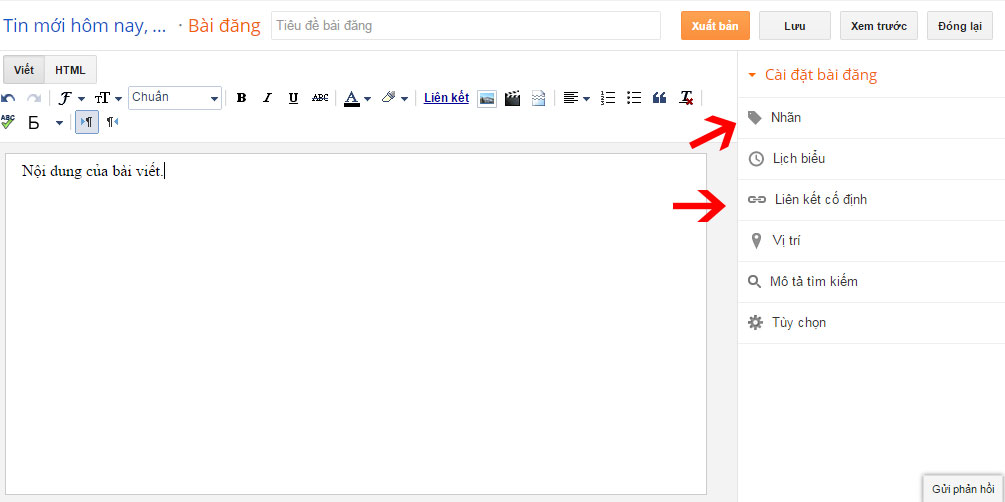The width and height of the screenshot is (1005, 502).
Task: Run the spell check
Action: coord(8,122)
